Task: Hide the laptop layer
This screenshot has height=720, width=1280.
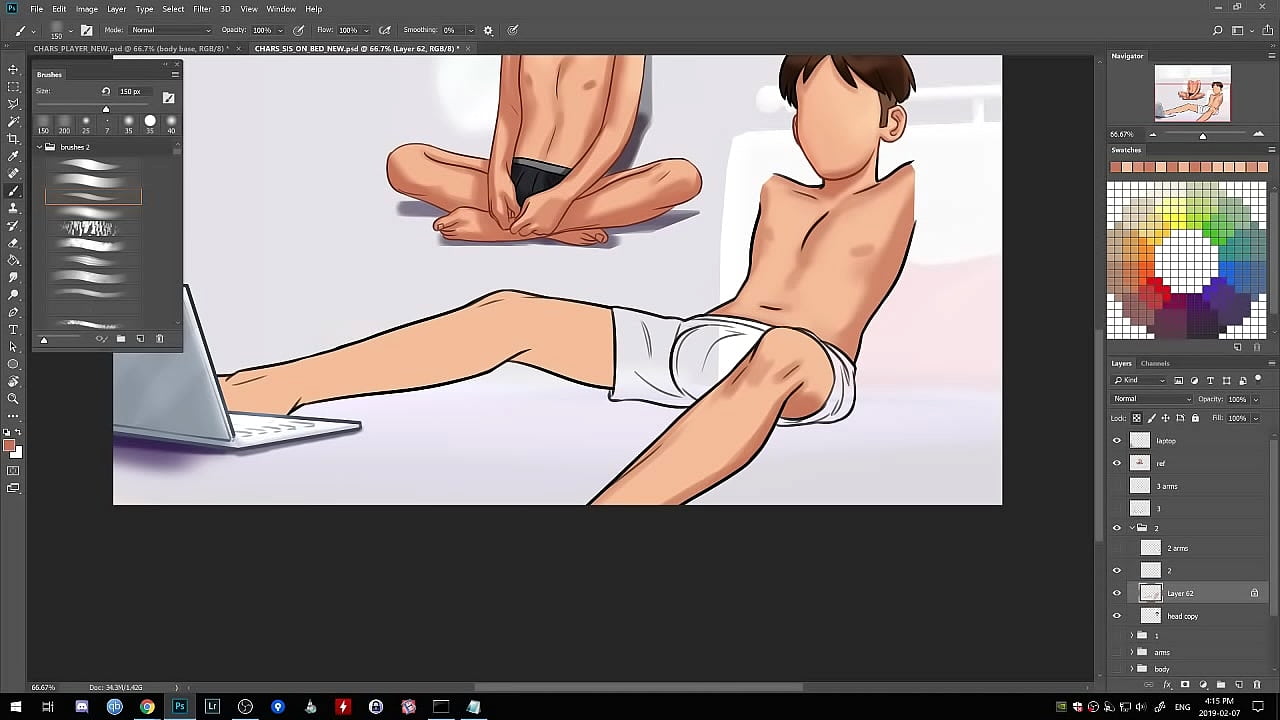Action: (x=1117, y=440)
